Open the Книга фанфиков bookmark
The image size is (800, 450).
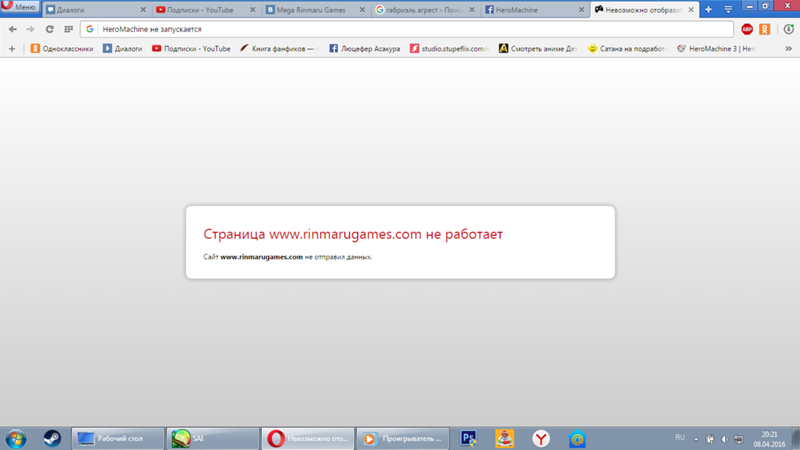click(x=280, y=48)
